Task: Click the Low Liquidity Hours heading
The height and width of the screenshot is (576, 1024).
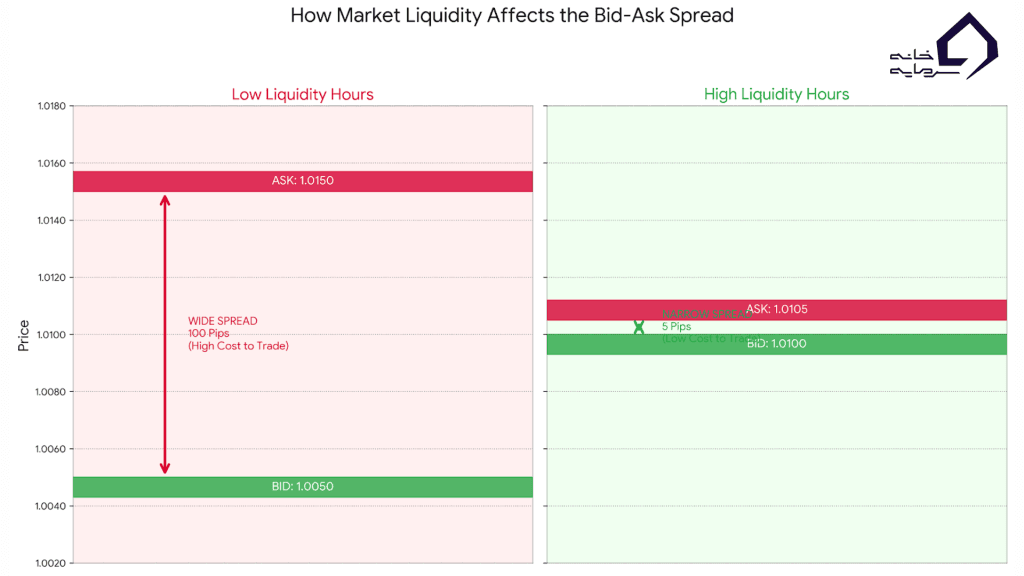Action: coord(302,94)
